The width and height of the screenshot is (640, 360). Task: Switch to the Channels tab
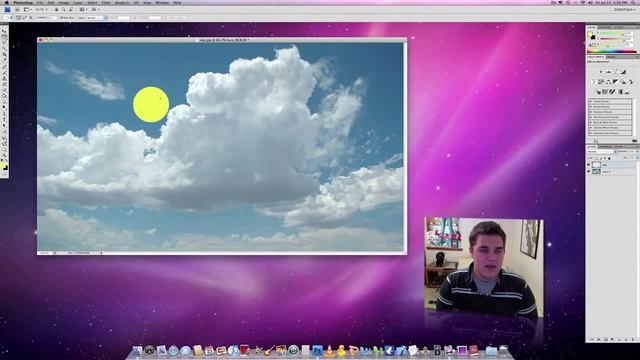tap(605, 147)
